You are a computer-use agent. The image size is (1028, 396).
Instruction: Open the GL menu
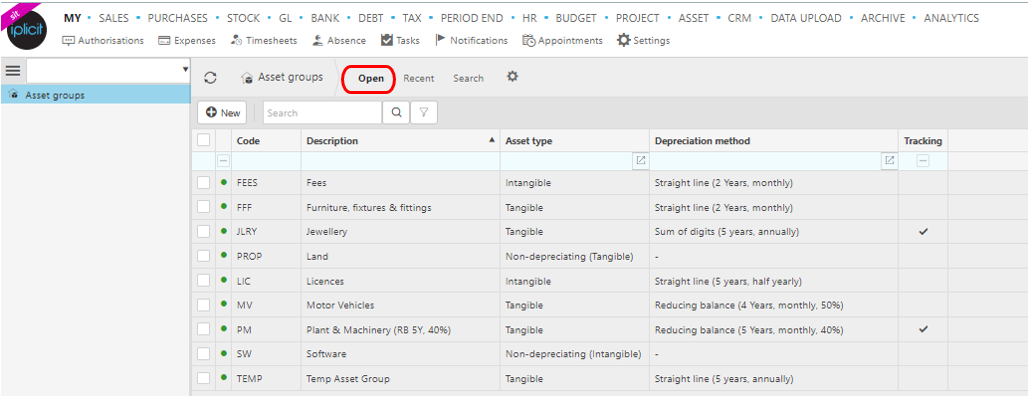tap(285, 18)
